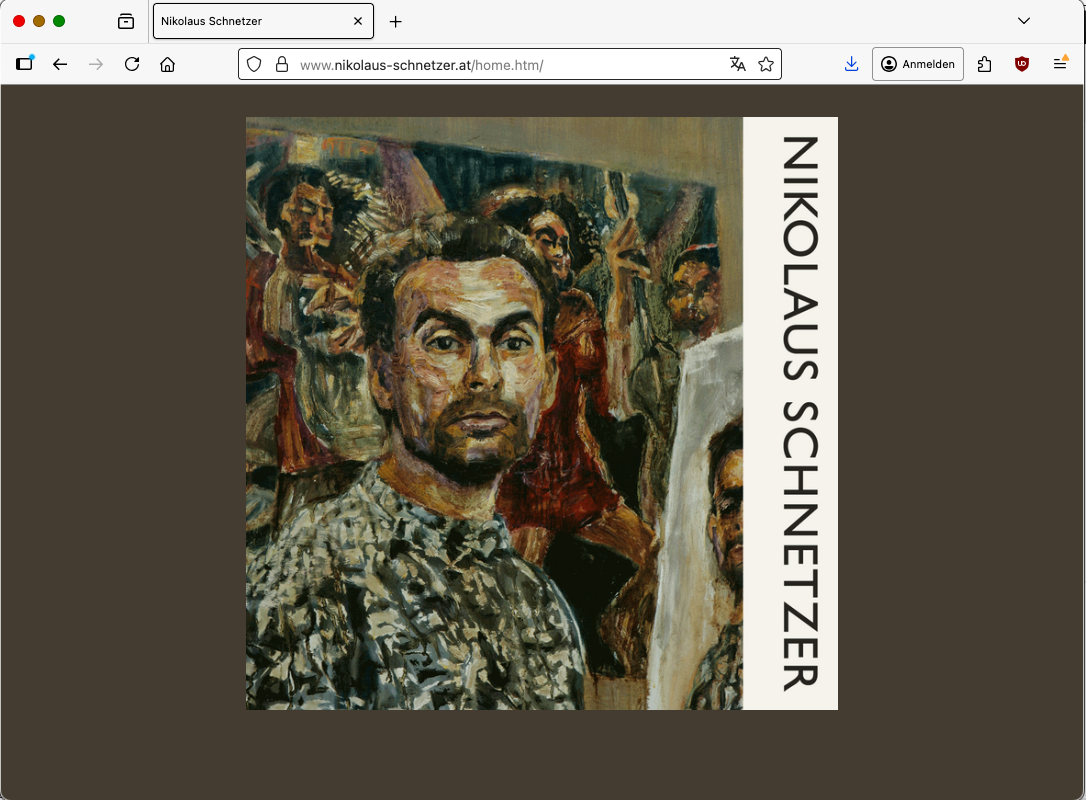Open the downloads panel
This screenshot has width=1086, height=800.
click(x=851, y=64)
